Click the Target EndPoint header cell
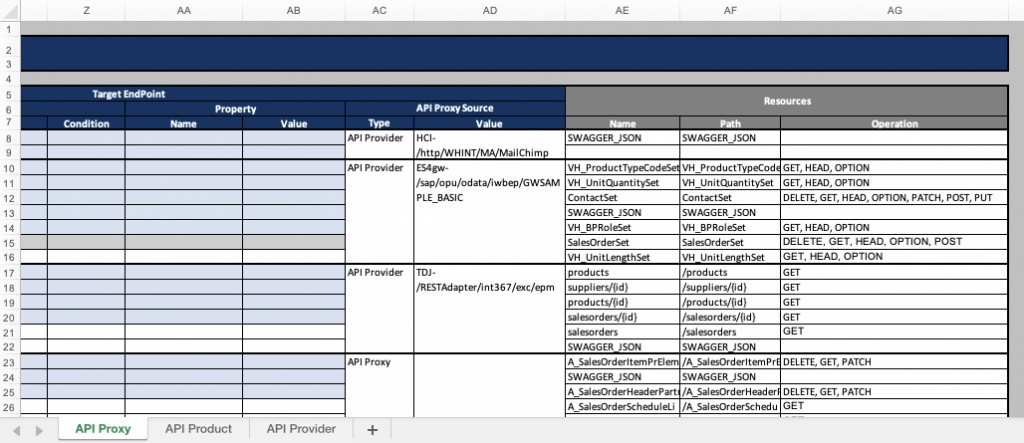 [x=293, y=94]
